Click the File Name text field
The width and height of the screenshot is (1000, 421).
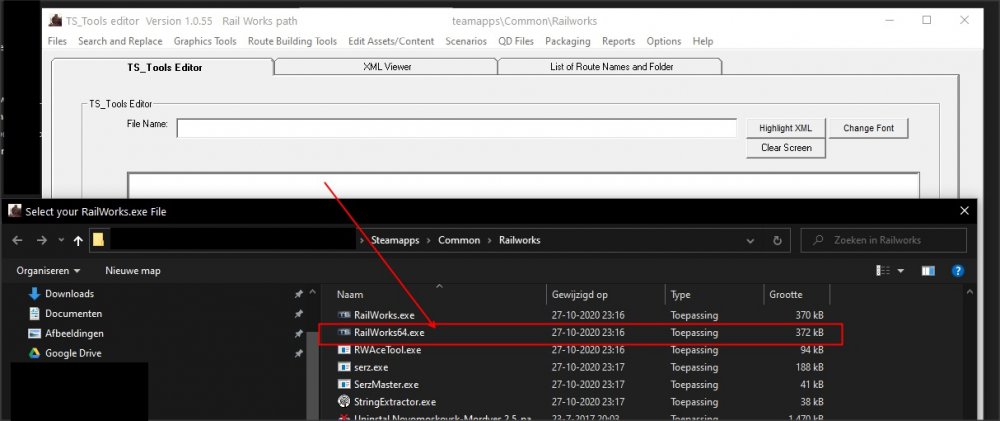coord(456,128)
